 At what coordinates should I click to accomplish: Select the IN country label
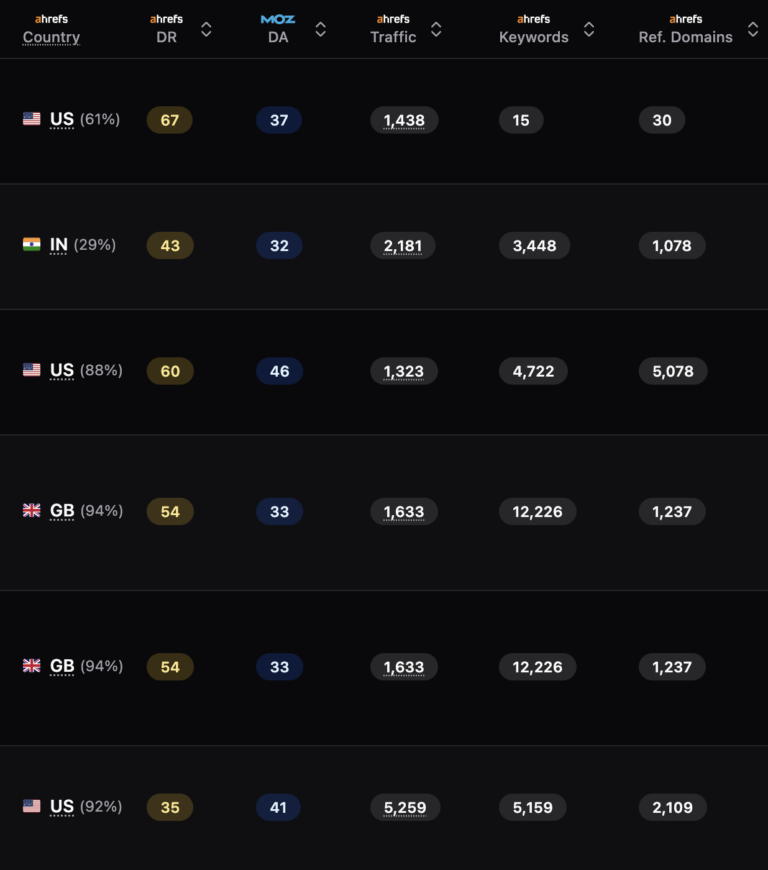tap(59, 245)
